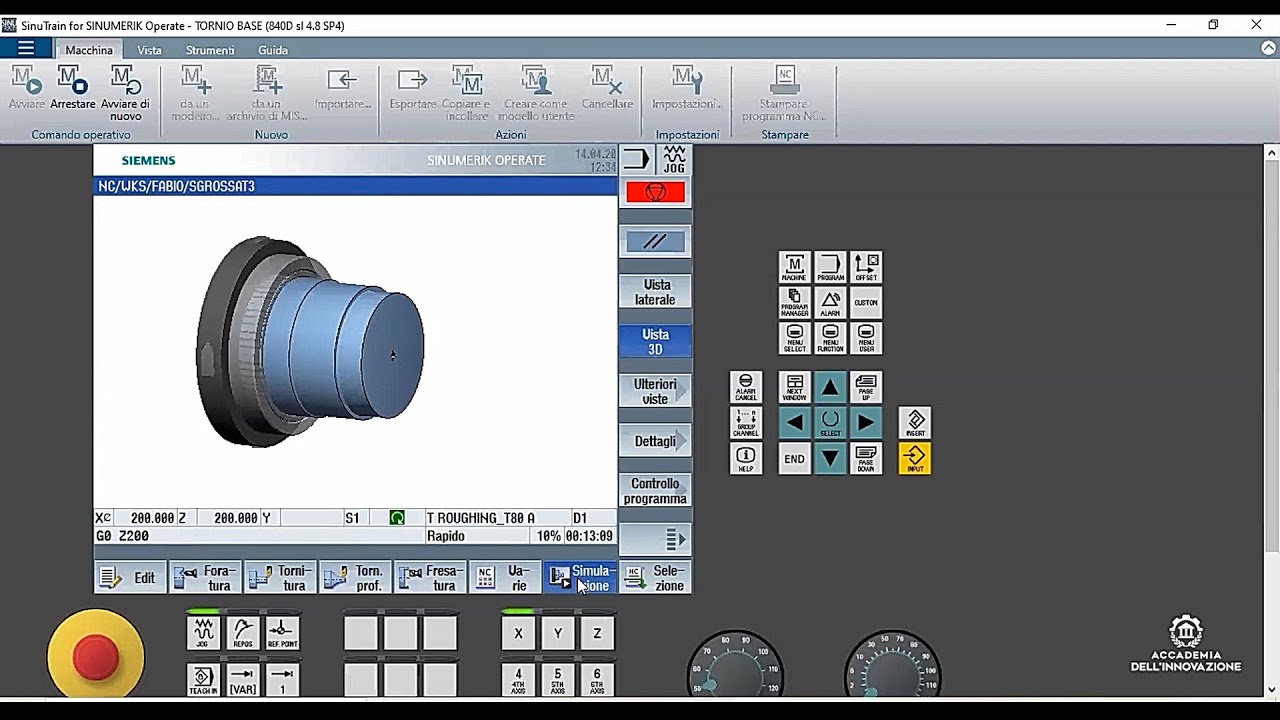
Task: Switch to the Macchina ribbon tab
Action: tap(89, 50)
